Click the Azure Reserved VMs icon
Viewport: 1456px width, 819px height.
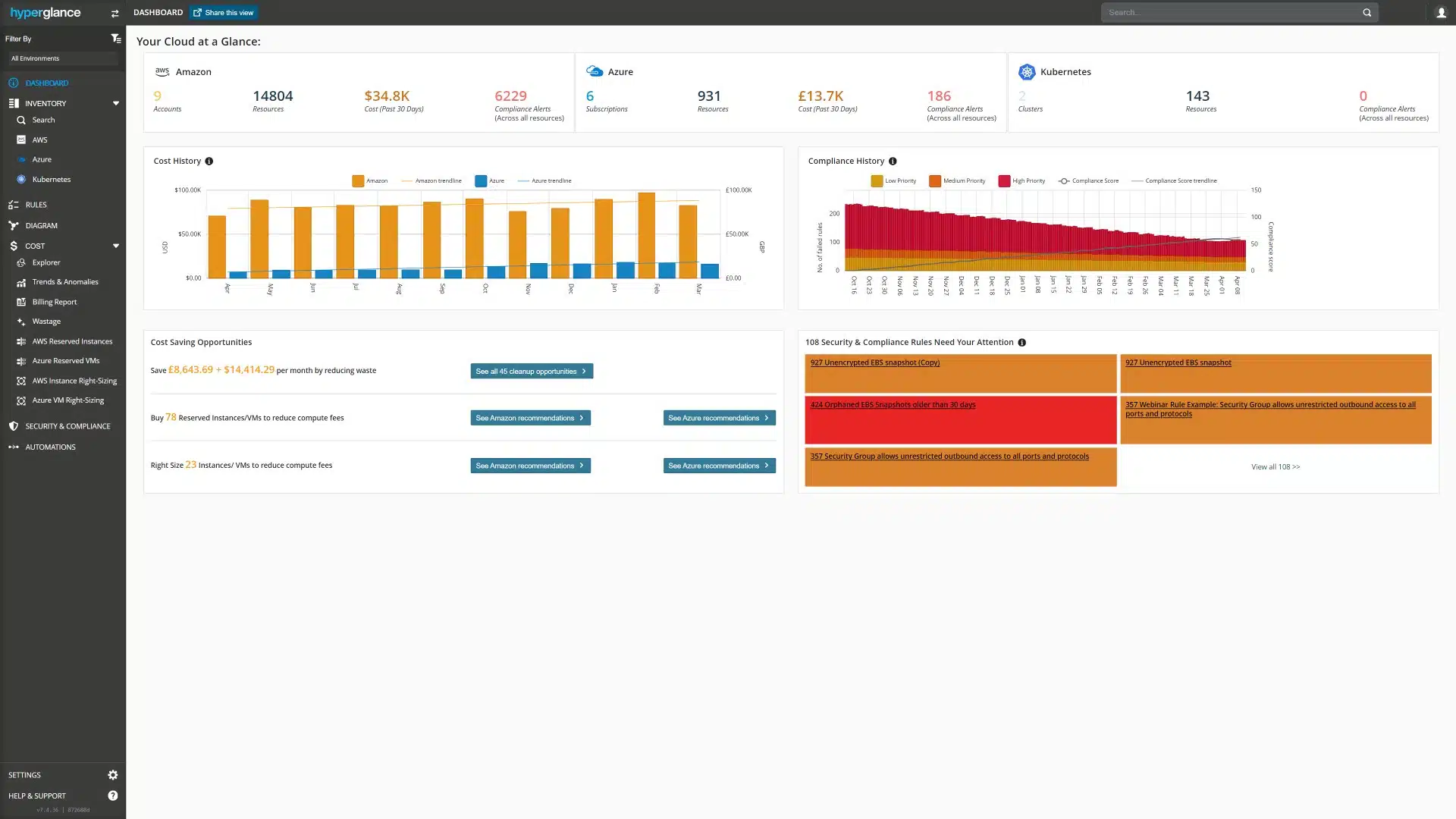point(21,361)
